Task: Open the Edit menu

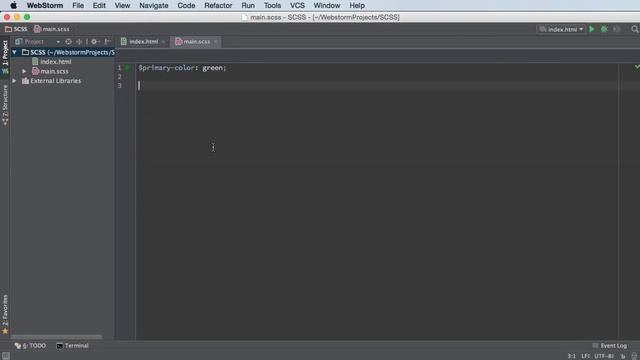Action: pos(99,5)
